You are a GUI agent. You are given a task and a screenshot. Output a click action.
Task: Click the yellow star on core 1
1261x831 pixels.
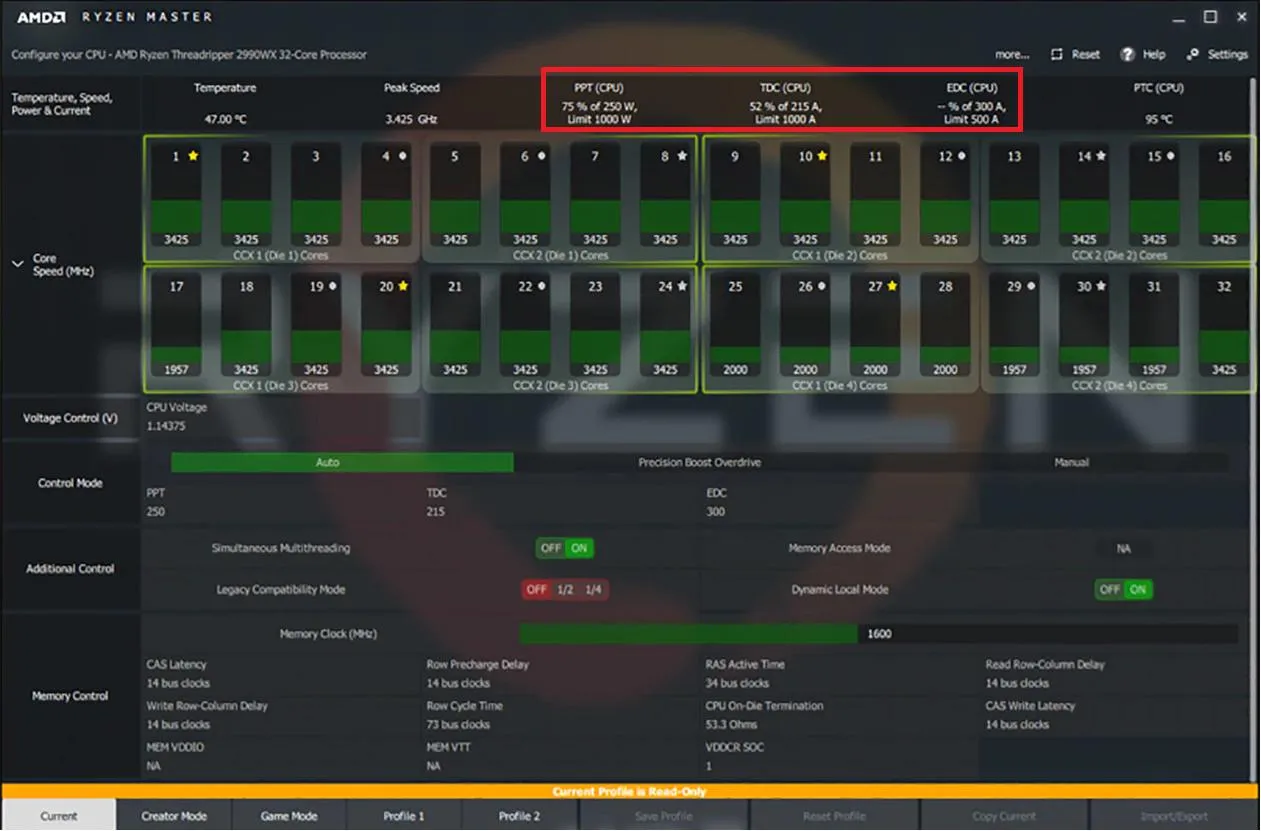(x=193, y=156)
